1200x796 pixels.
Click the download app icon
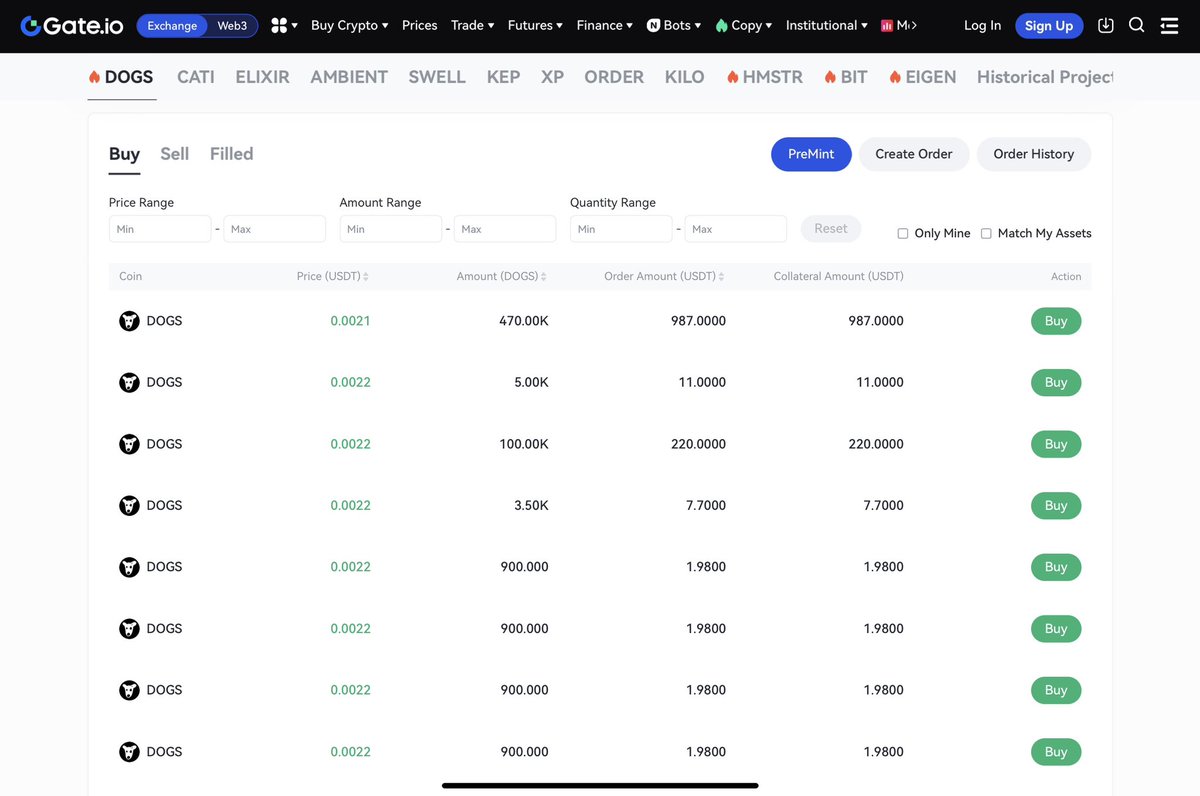tap(1105, 26)
